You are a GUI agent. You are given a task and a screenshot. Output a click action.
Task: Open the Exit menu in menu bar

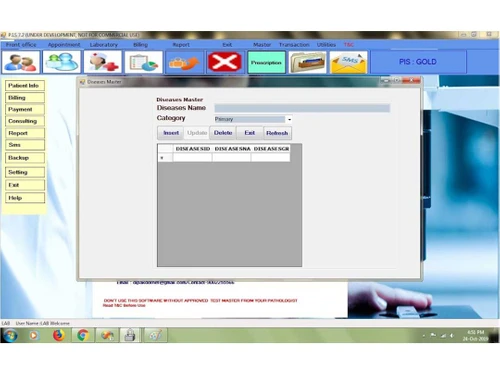pos(227,44)
